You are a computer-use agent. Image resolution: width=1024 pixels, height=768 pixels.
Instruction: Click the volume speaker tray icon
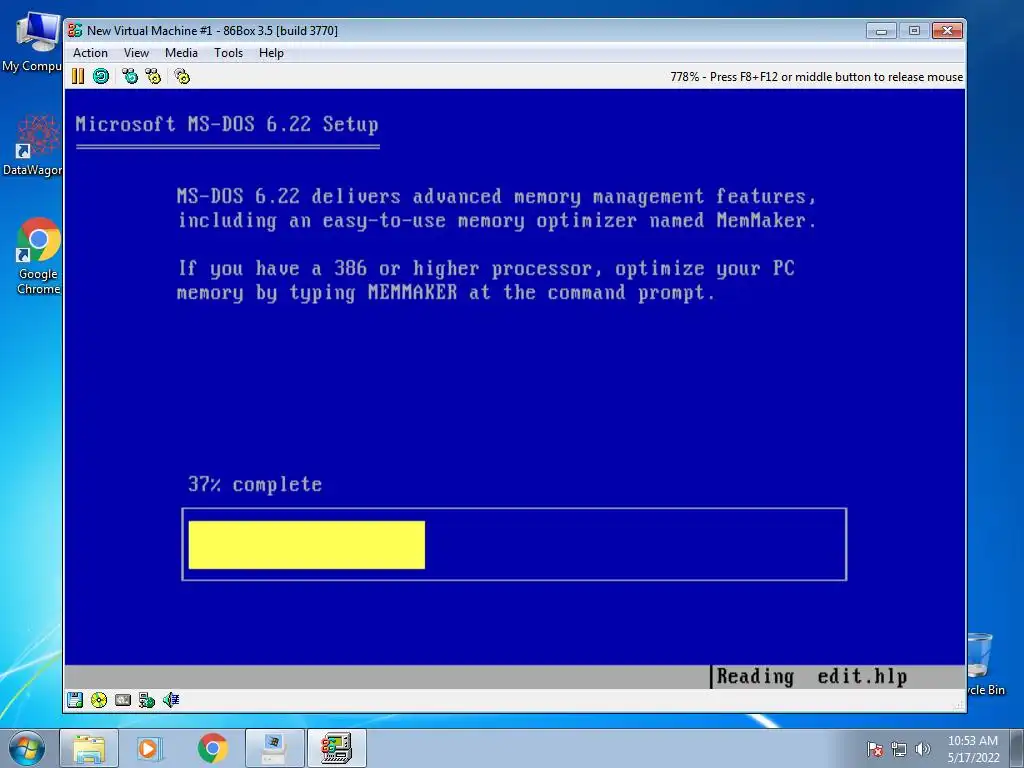point(922,749)
